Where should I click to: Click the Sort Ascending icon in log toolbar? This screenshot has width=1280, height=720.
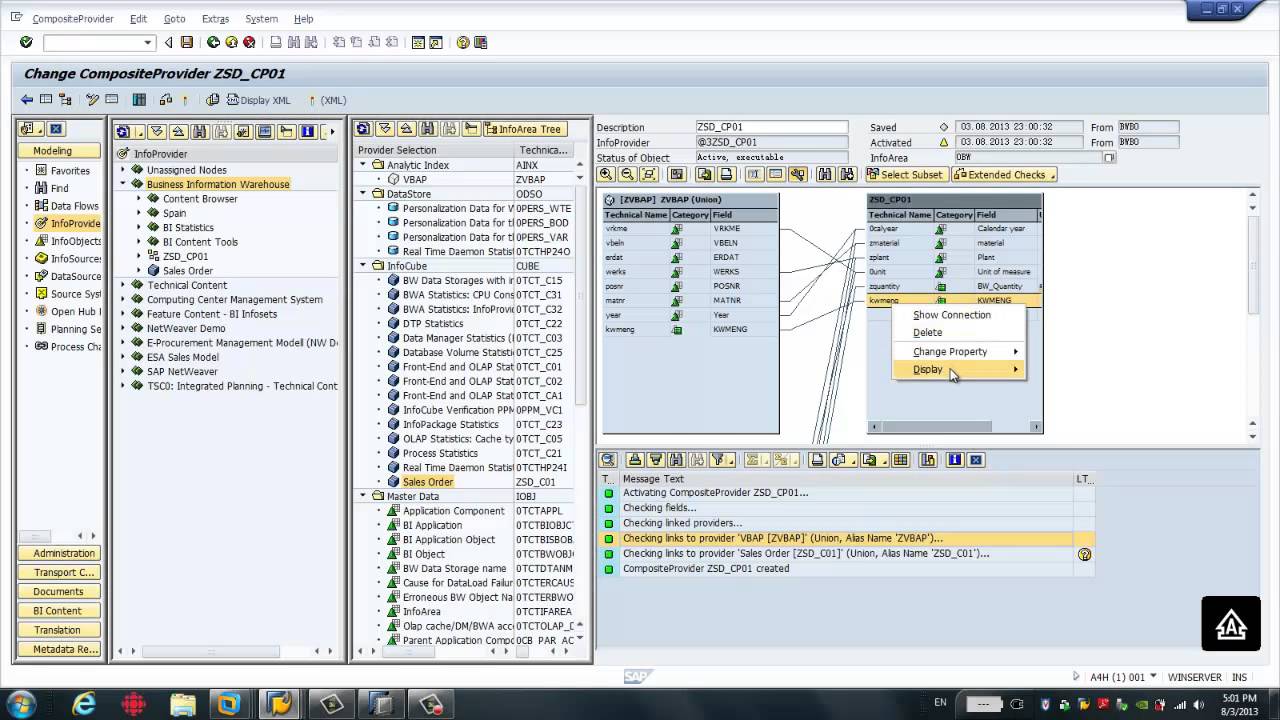point(634,460)
